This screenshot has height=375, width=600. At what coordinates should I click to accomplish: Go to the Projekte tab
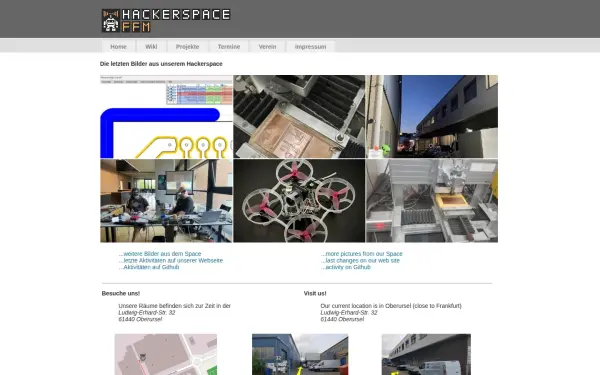coord(188,47)
